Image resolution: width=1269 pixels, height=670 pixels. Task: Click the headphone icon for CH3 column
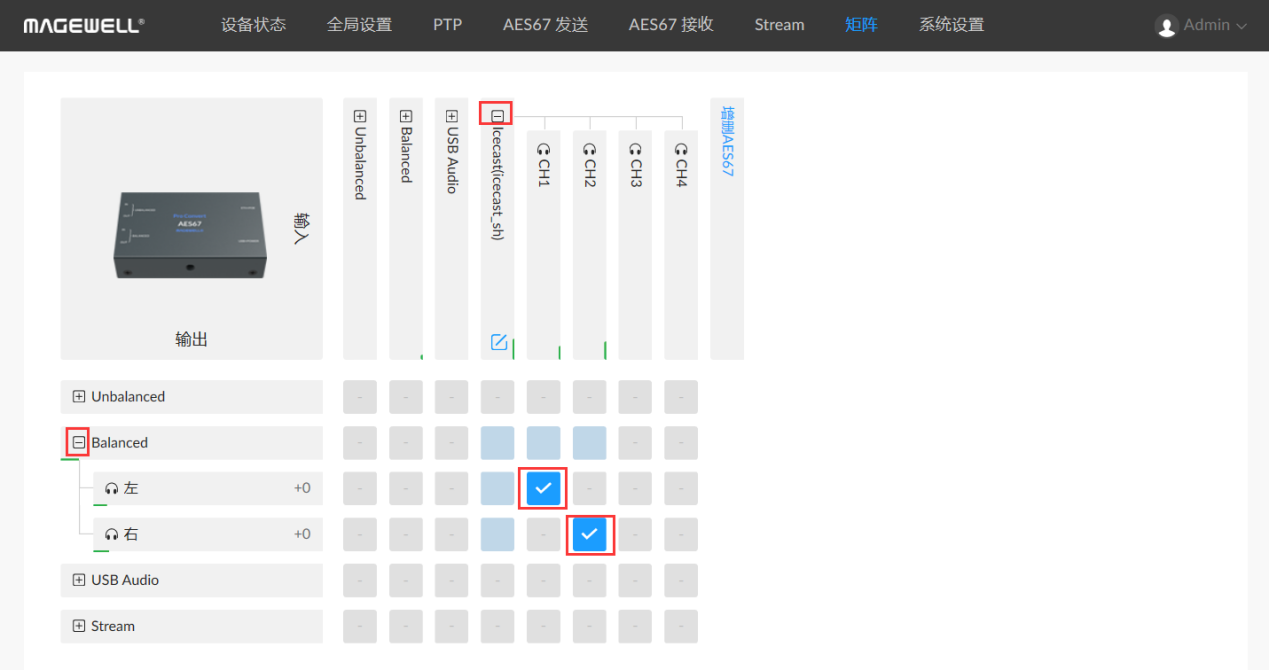635,149
